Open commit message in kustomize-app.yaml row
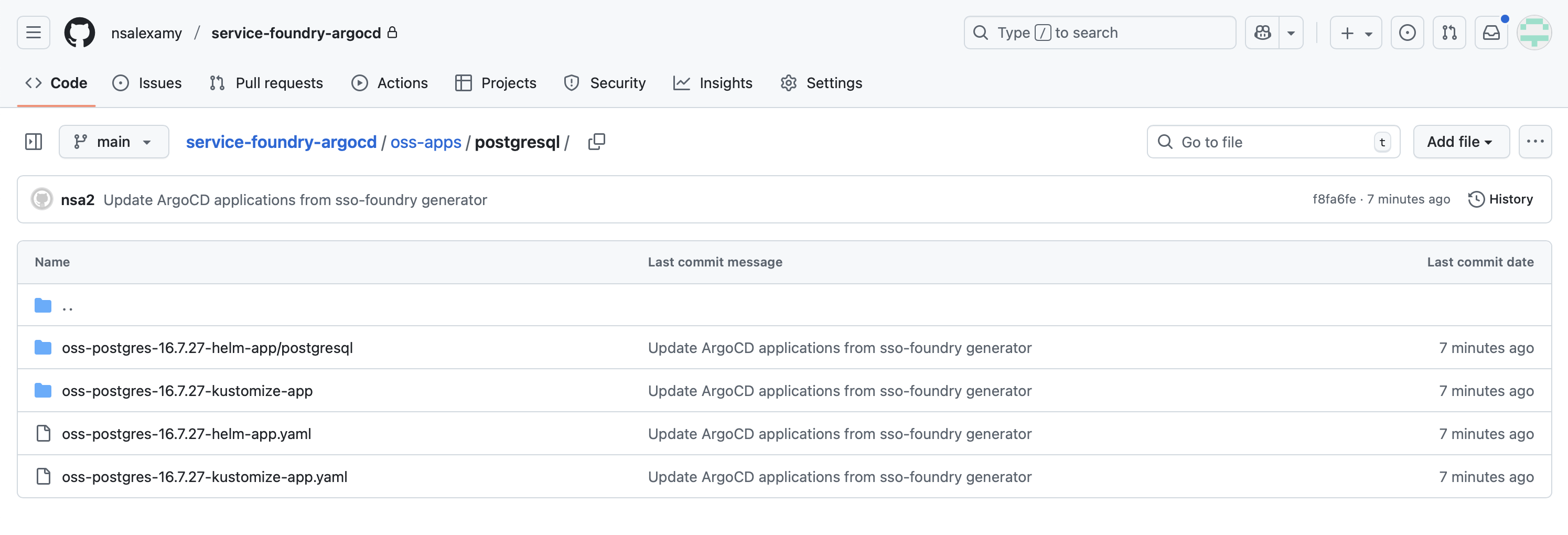Viewport: 1568px width, 535px height. point(840,477)
